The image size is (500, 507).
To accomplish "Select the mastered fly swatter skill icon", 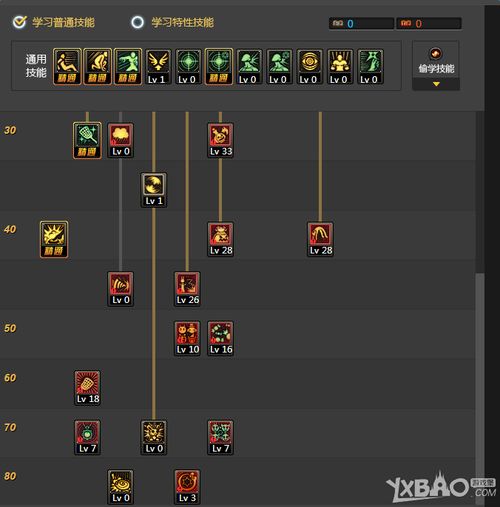I will coord(87,140).
